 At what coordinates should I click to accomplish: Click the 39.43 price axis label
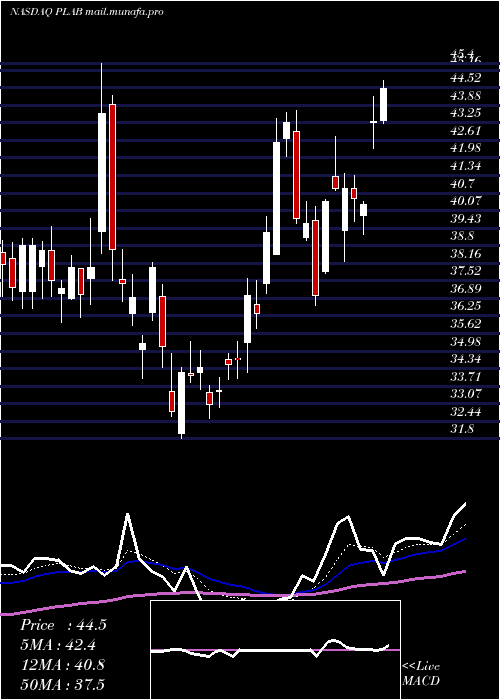tap(466, 219)
